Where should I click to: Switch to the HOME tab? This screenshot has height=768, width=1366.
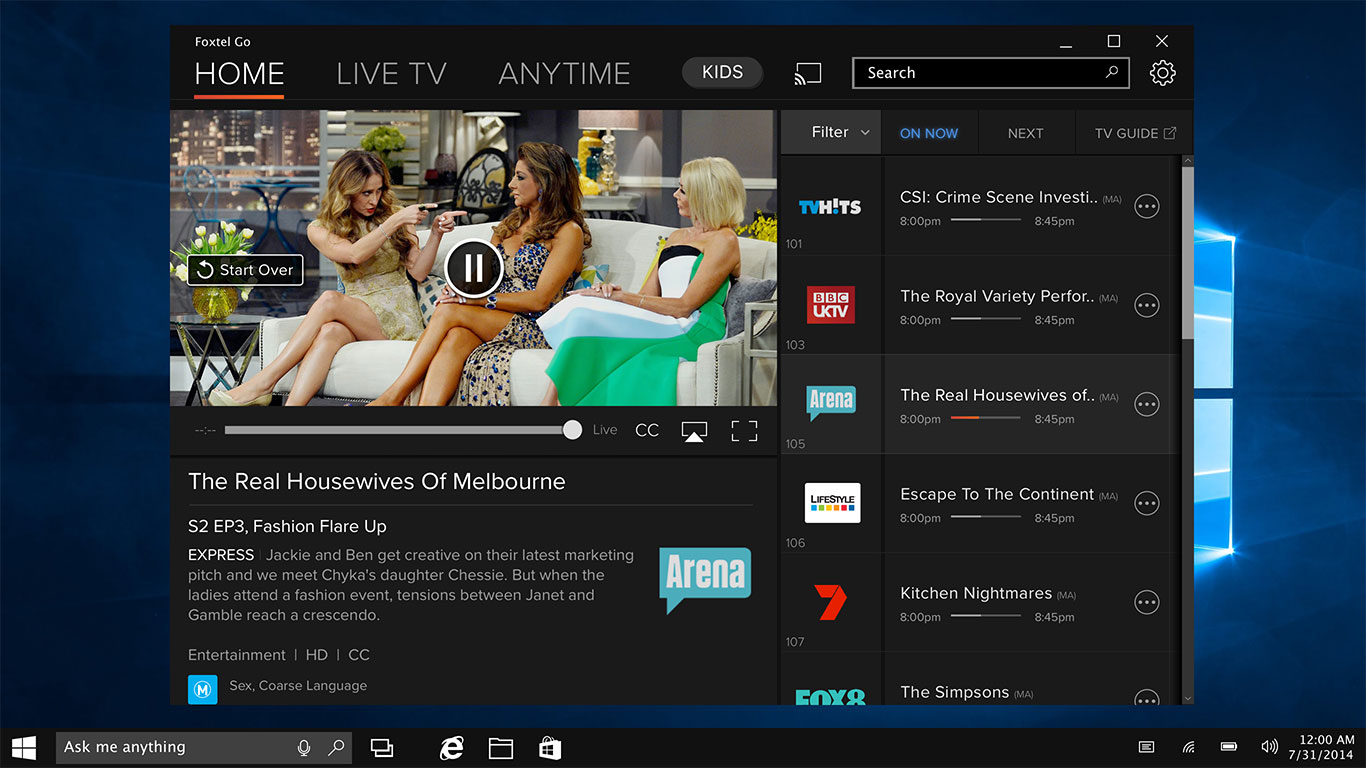click(239, 74)
